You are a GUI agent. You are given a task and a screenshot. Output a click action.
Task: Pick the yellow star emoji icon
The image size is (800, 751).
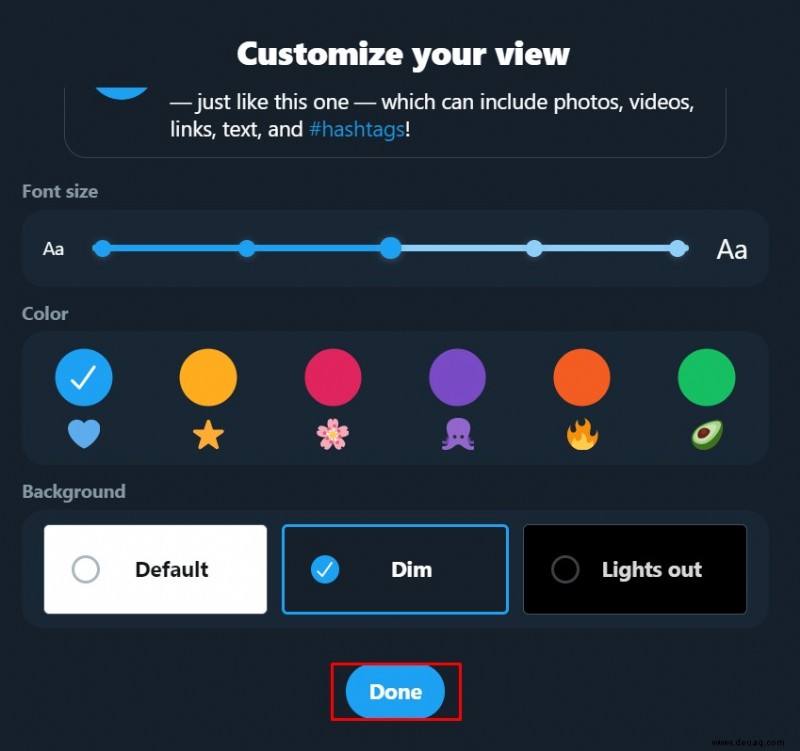click(208, 435)
